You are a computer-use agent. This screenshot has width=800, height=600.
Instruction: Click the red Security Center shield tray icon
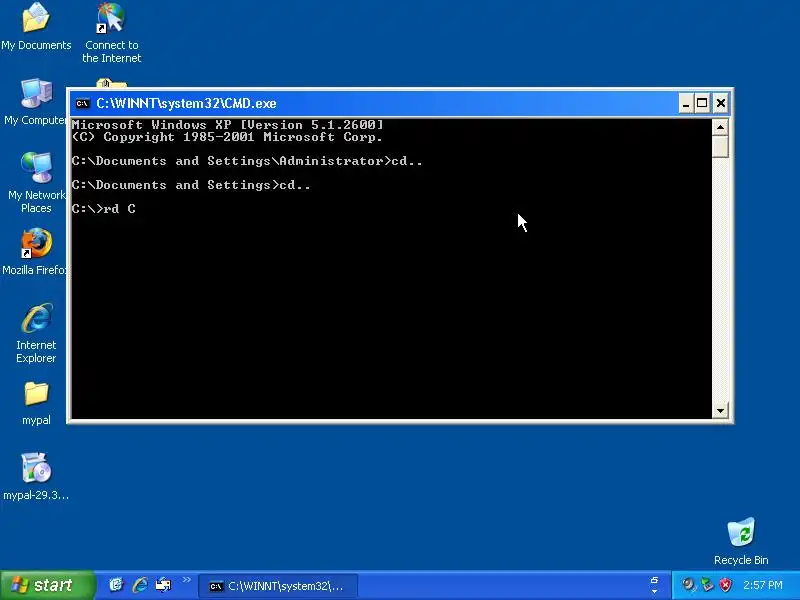[725, 585]
